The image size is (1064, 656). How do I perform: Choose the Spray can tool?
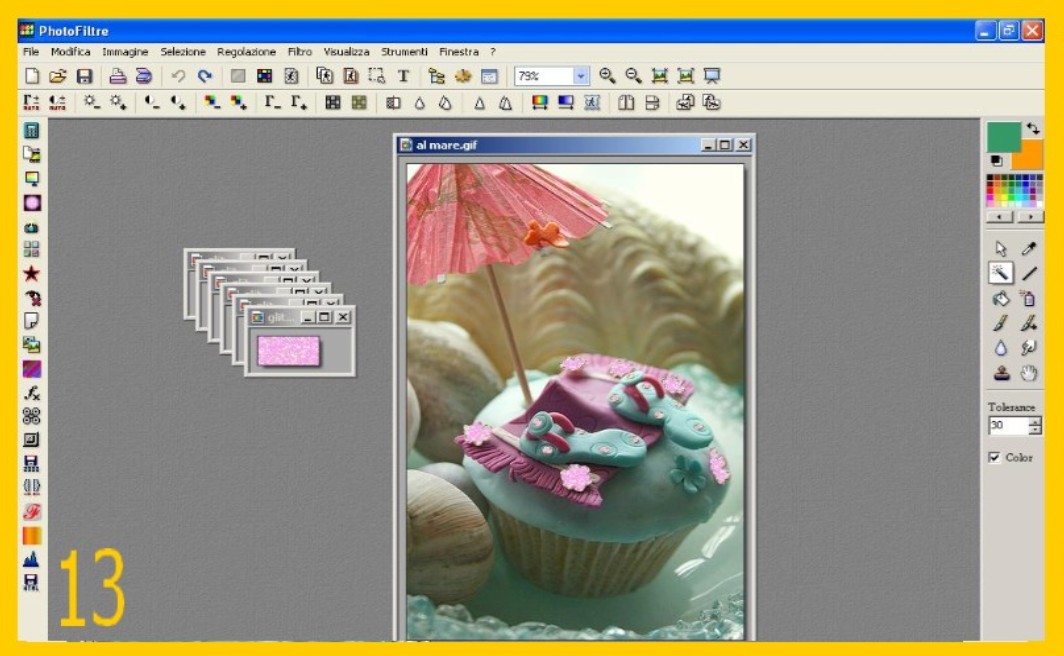[x=1029, y=298]
